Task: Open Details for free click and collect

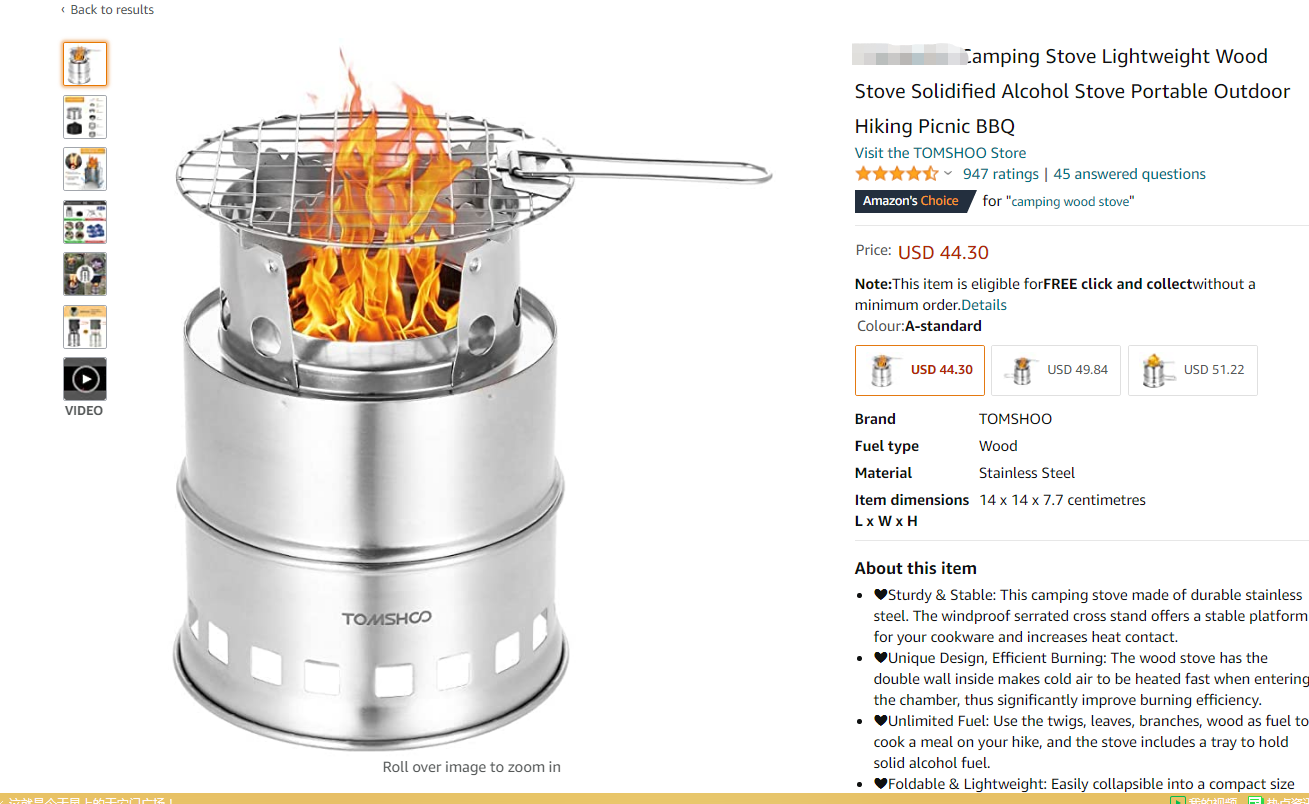Action: pos(984,305)
